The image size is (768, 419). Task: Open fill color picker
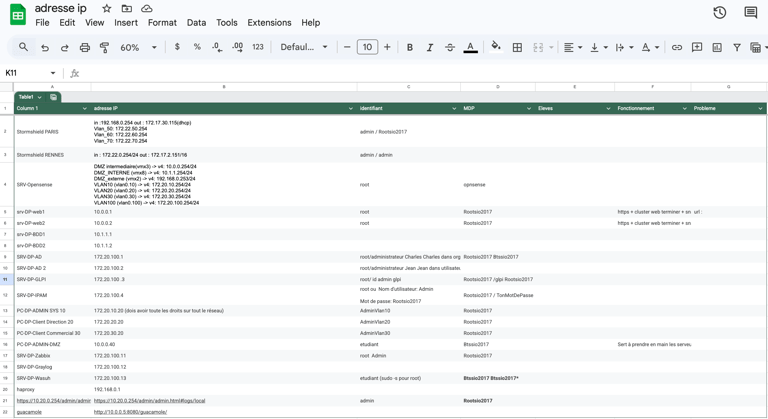[x=496, y=47]
